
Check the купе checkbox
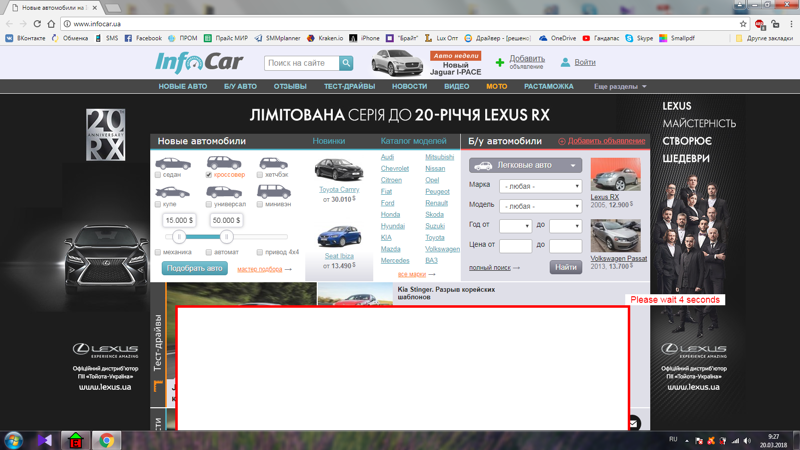pyautogui.click(x=158, y=205)
